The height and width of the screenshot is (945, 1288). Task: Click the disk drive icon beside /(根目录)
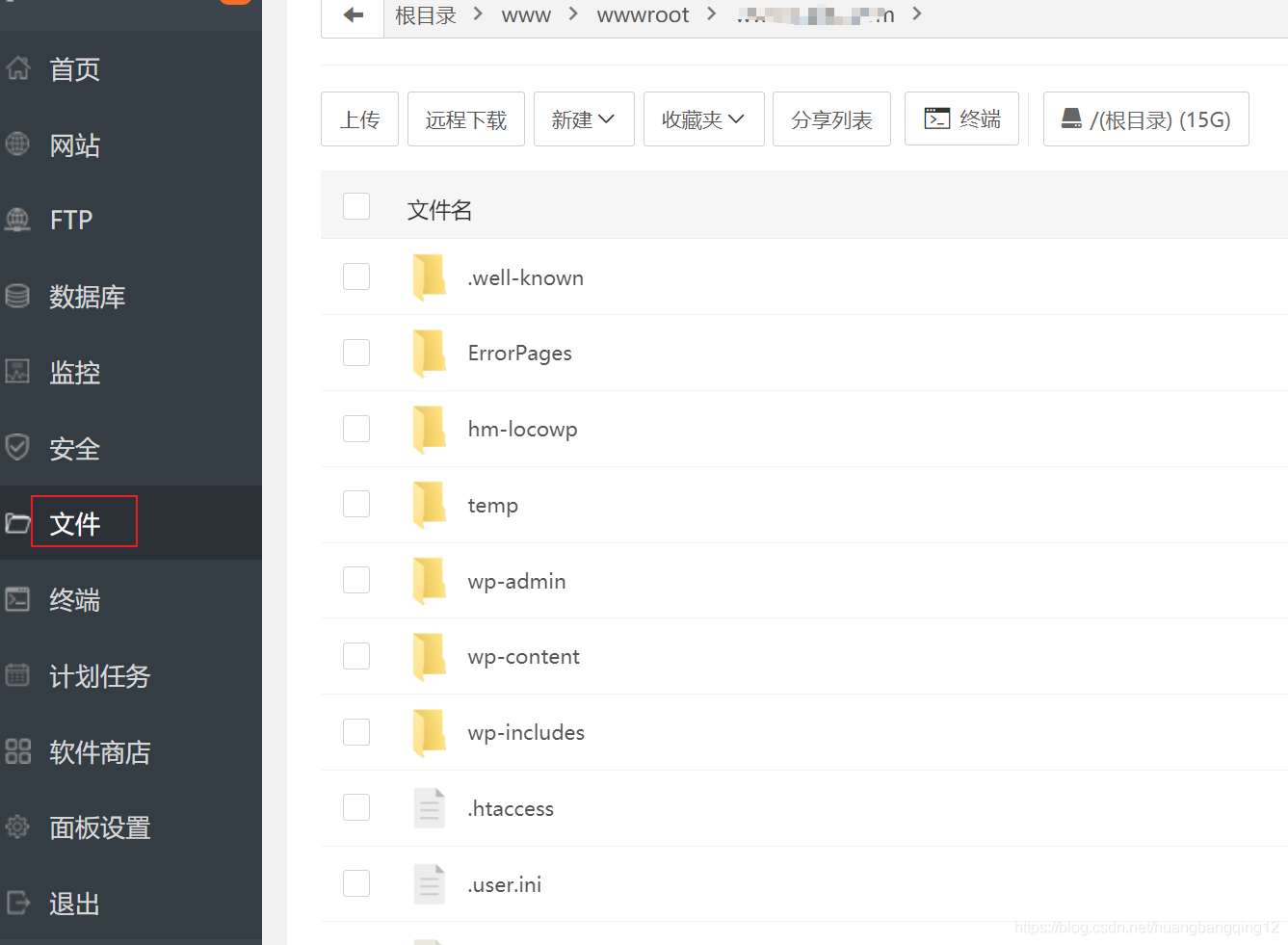point(1071,118)
